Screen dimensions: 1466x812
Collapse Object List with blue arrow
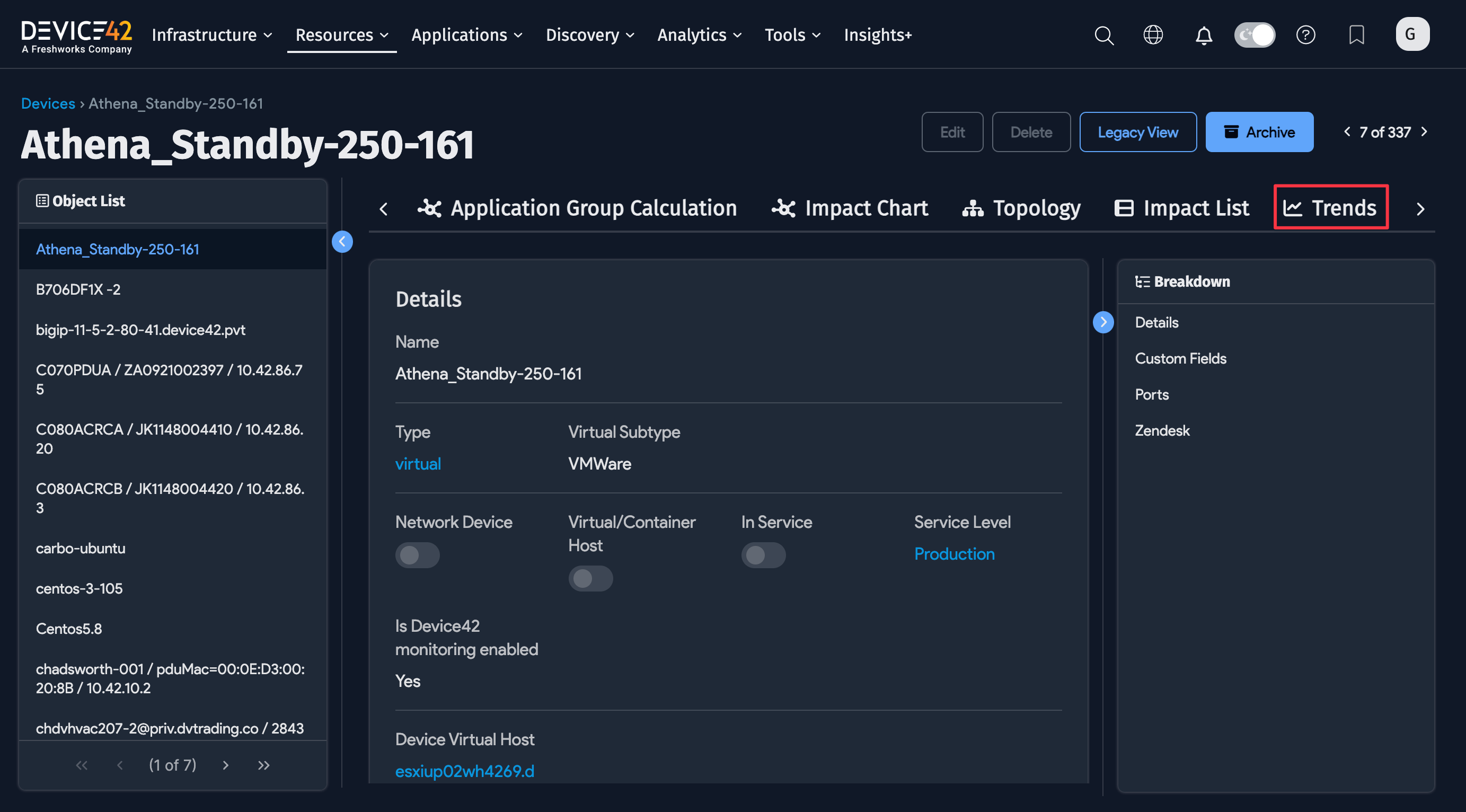pos(342,241)
